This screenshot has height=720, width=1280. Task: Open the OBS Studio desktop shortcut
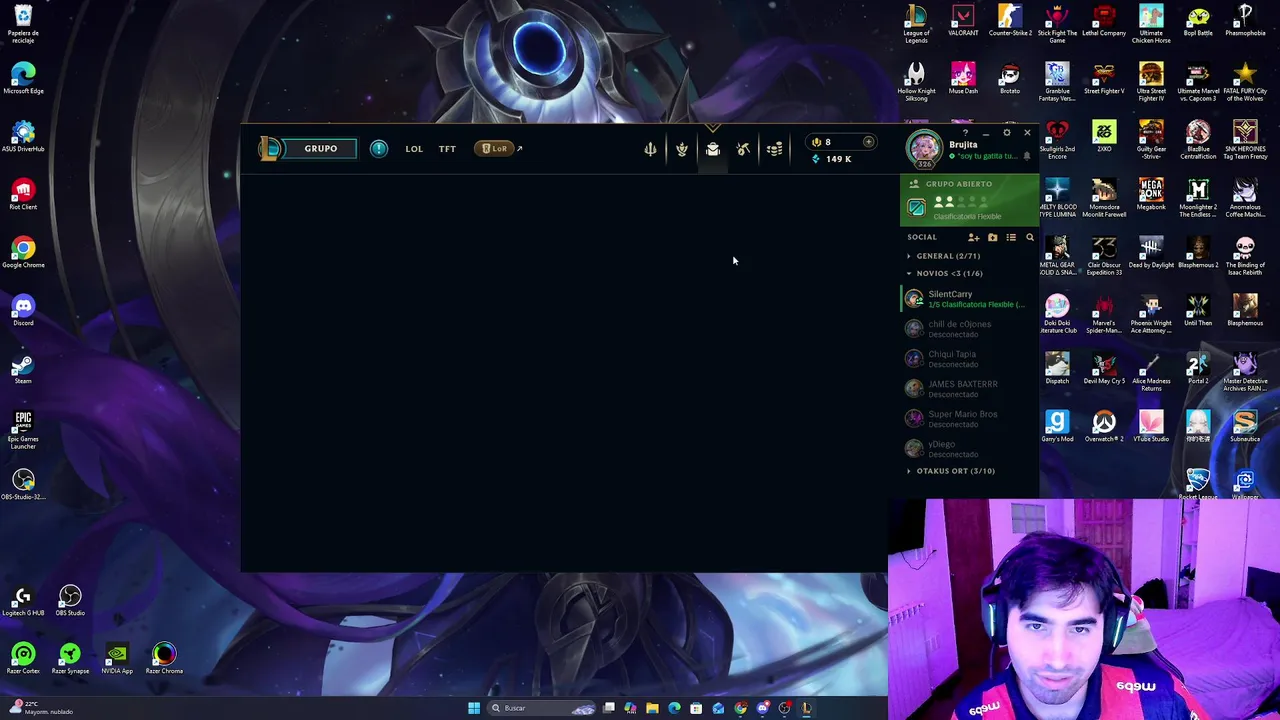coord(70,601)
